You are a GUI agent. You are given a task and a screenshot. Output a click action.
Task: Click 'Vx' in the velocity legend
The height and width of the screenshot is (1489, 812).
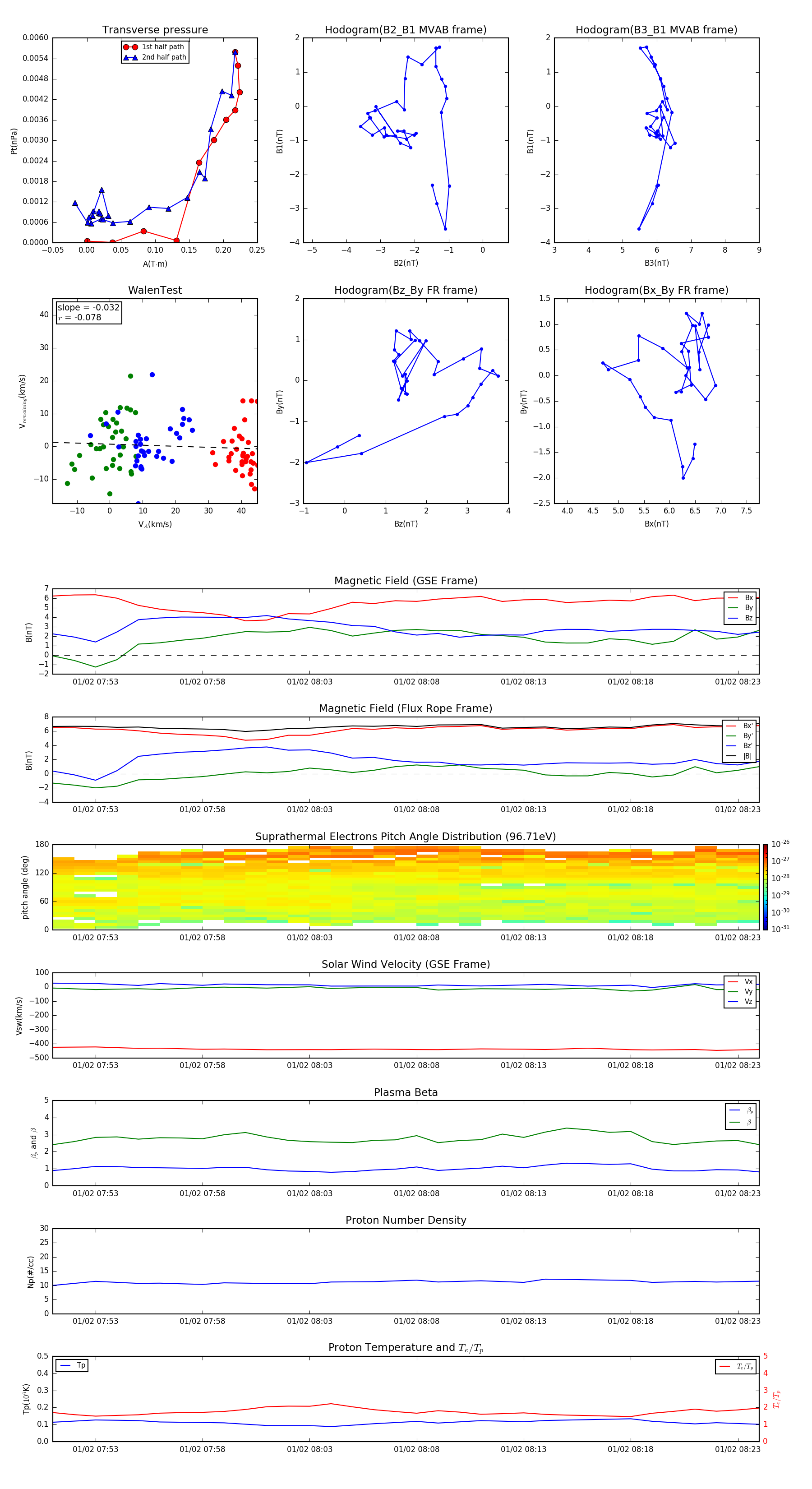click(748, 981)
